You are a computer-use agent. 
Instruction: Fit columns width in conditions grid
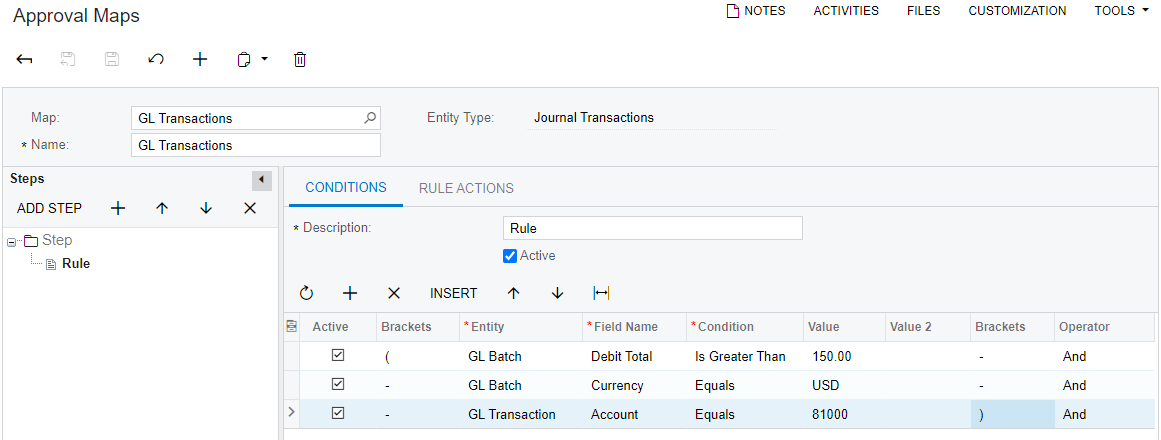[601, 293]
